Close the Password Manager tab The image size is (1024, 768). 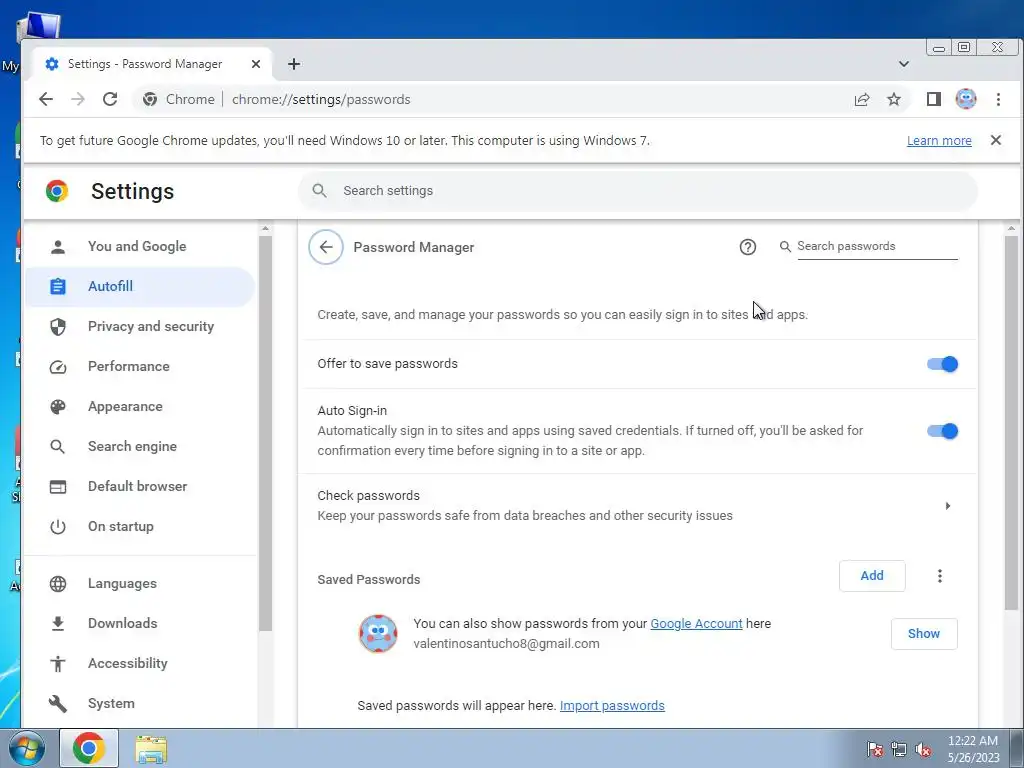[x=256, y=64]
